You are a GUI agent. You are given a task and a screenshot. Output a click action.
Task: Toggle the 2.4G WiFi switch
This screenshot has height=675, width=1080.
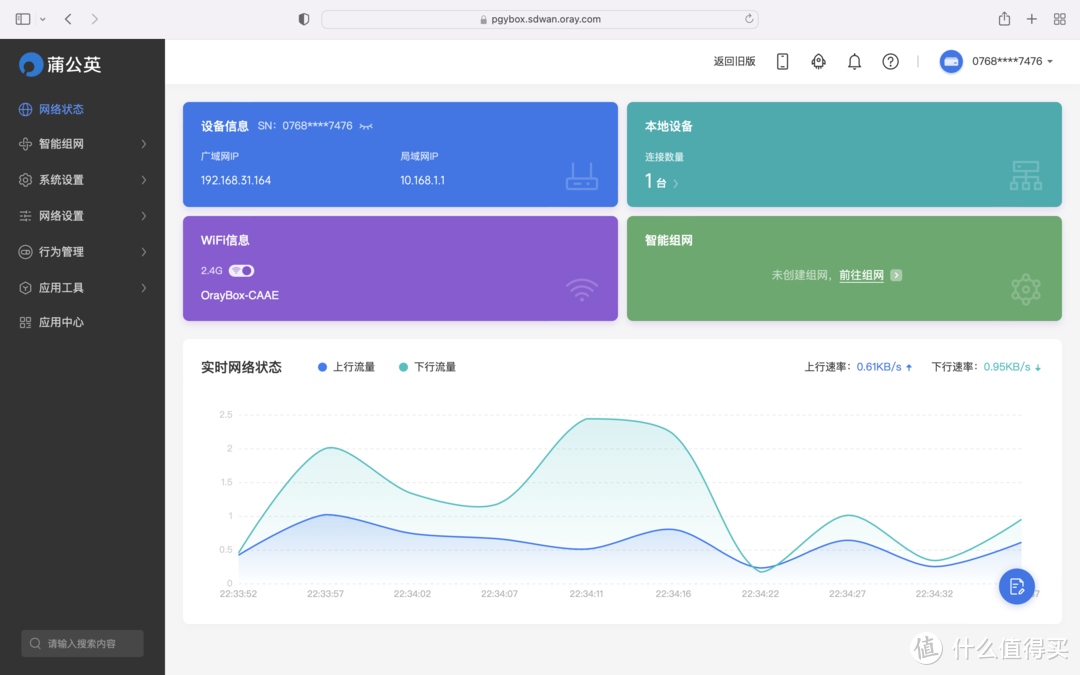pos(239,269)
